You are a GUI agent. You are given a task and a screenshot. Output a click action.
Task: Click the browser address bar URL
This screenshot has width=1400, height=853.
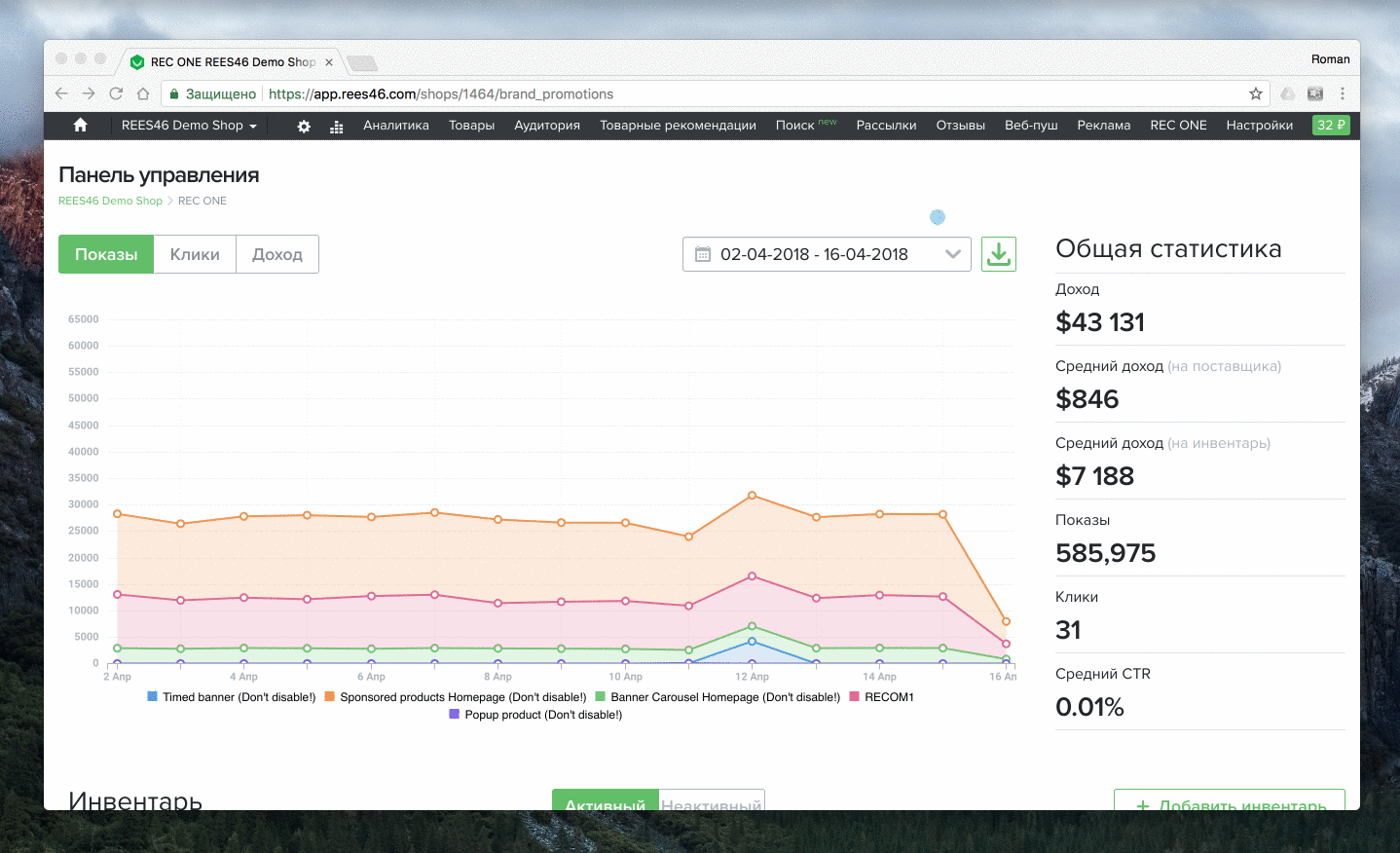[x=440, y=93]
